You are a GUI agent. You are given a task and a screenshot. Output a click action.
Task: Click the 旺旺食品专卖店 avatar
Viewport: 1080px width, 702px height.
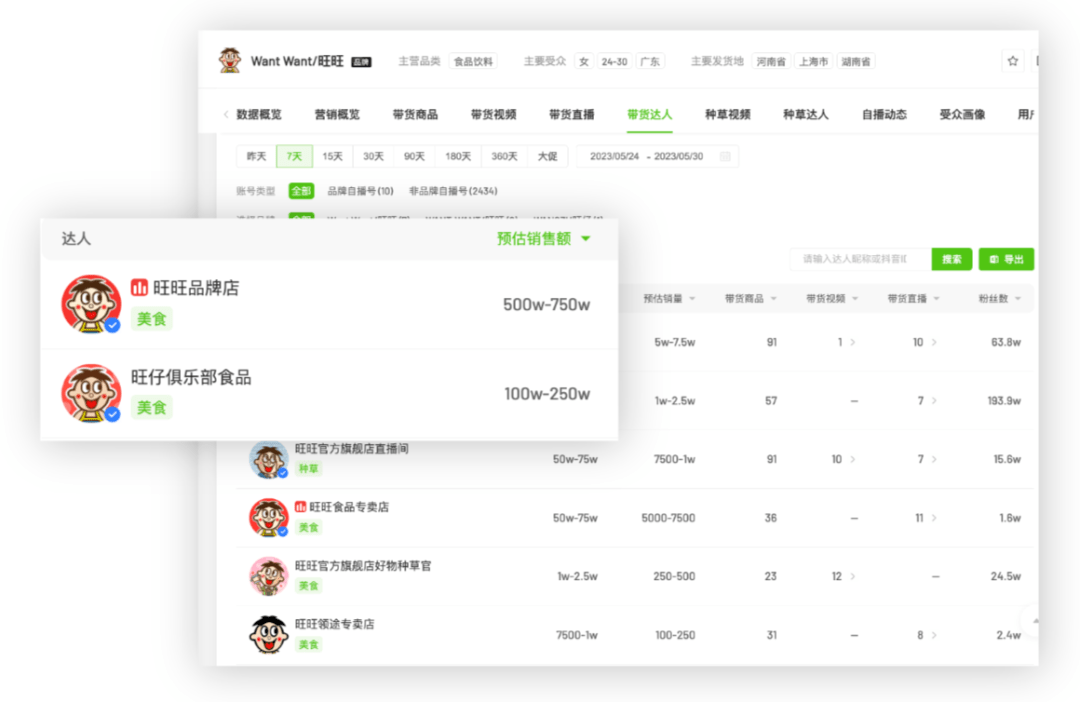click(268, 517)
